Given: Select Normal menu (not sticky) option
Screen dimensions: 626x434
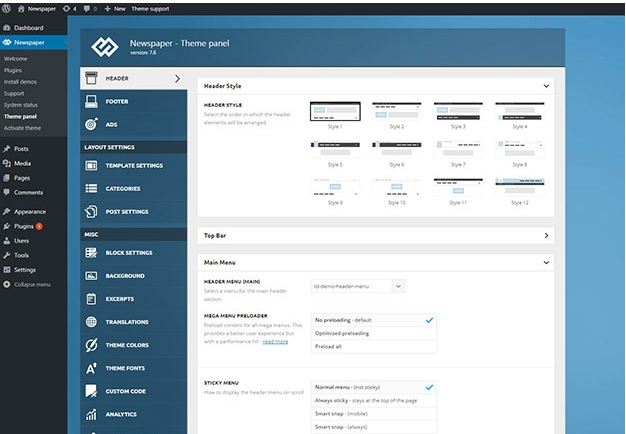Looking at the screenshot, I should tap(374, 387).
